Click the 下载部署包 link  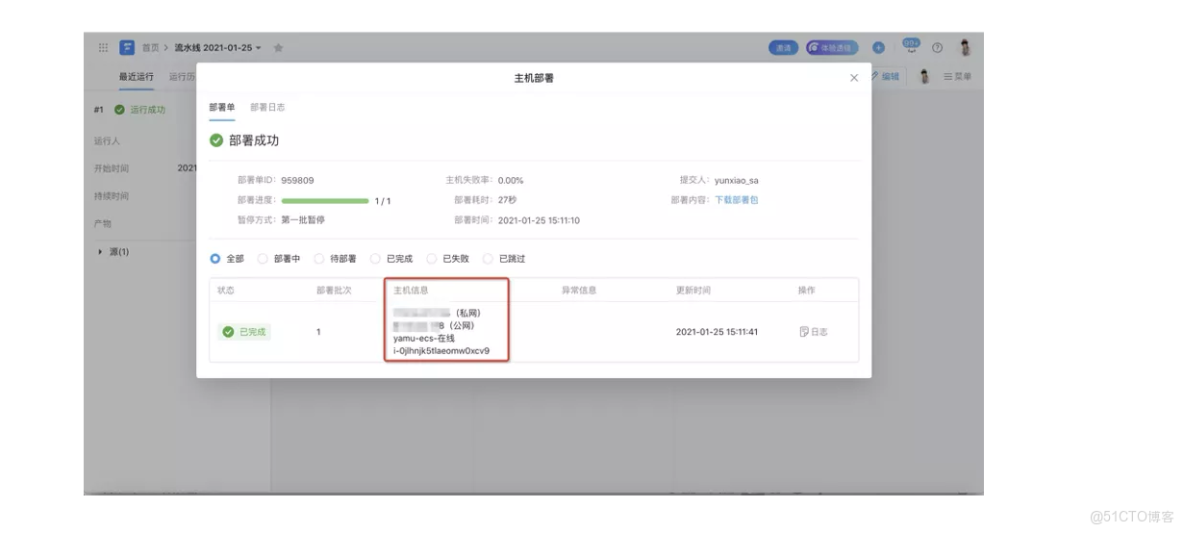[736, 200]
